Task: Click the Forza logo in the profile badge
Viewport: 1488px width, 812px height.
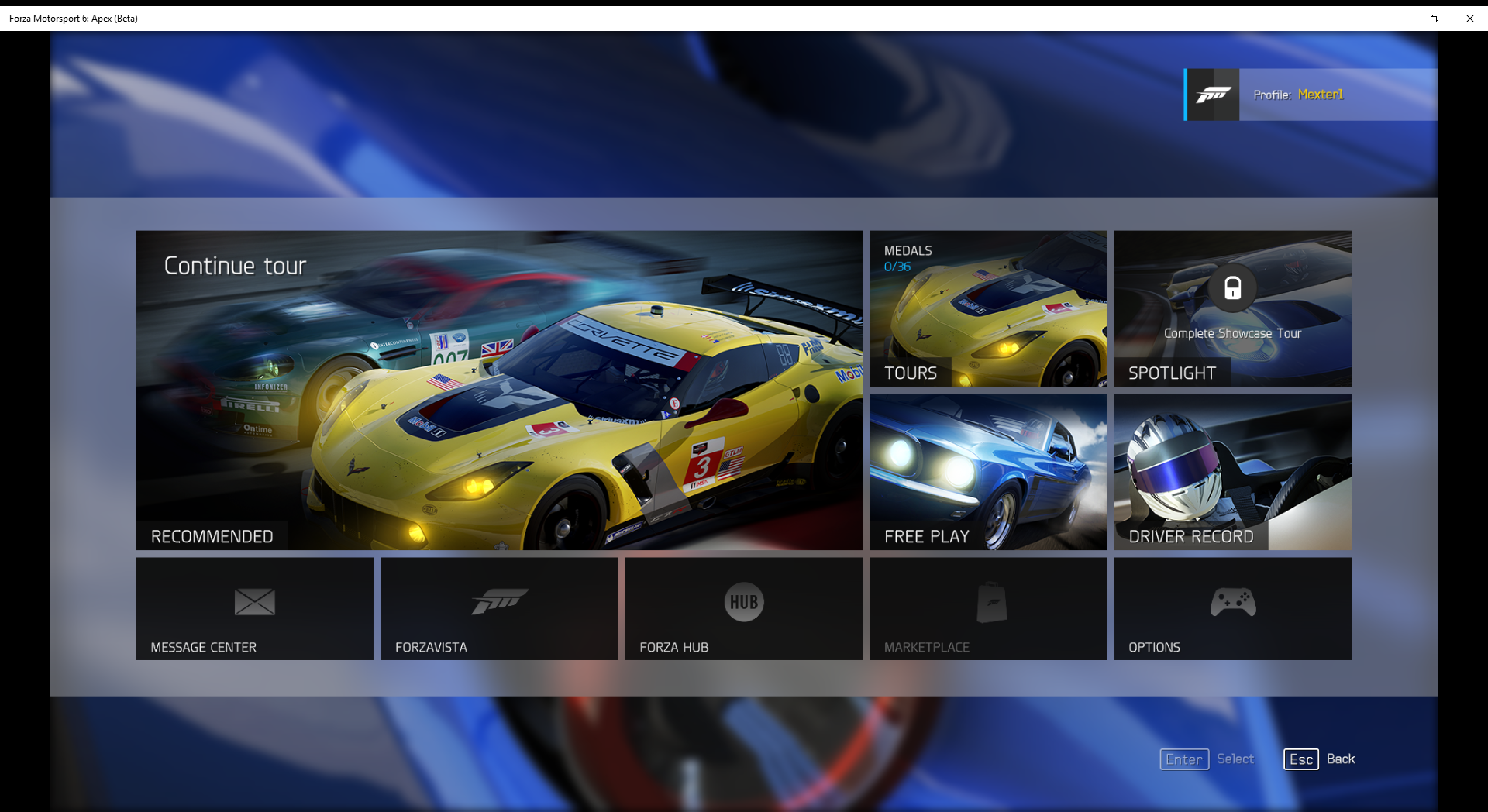Action: (1213, 95)
